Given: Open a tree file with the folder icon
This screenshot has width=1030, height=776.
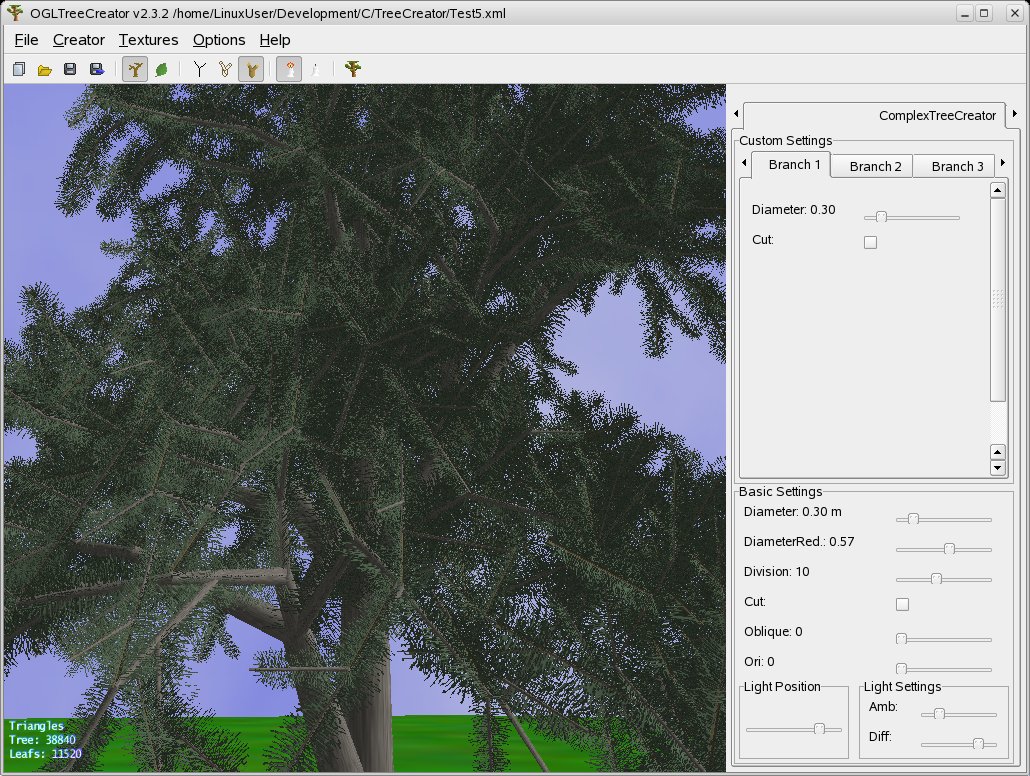Looking at the screenshot, I should (x=45, y=69).
